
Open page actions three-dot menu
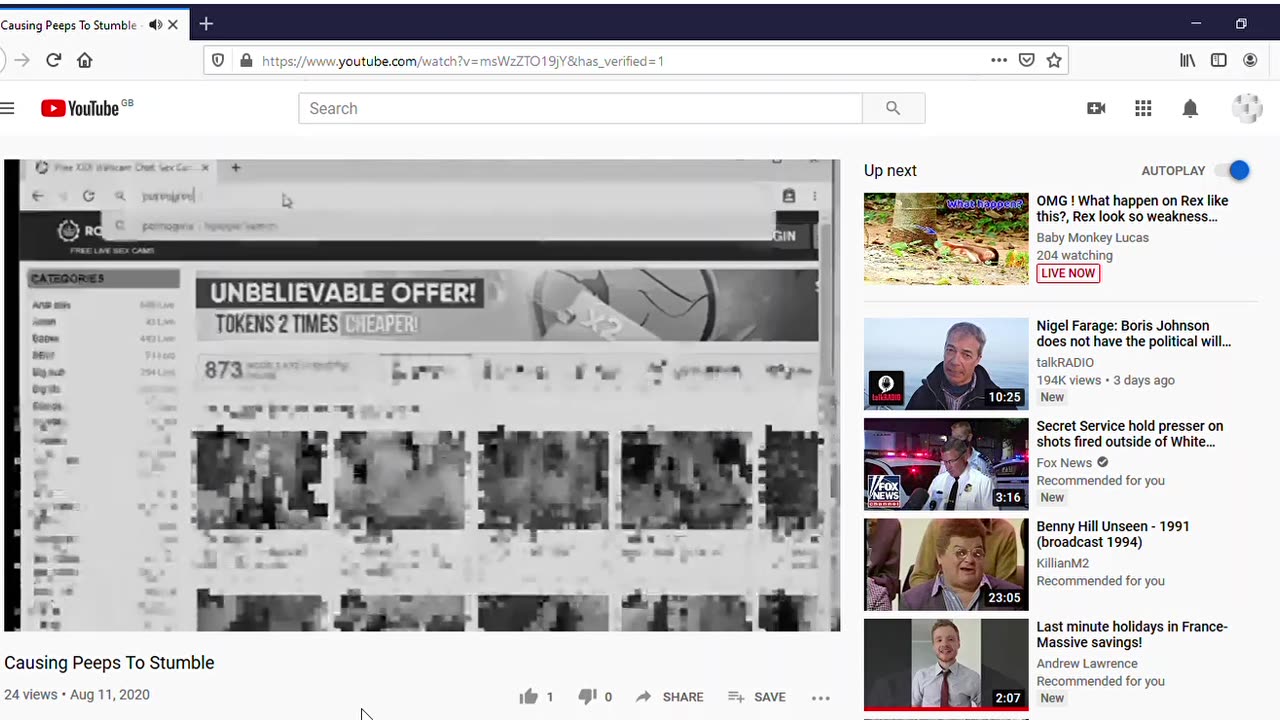999,61
